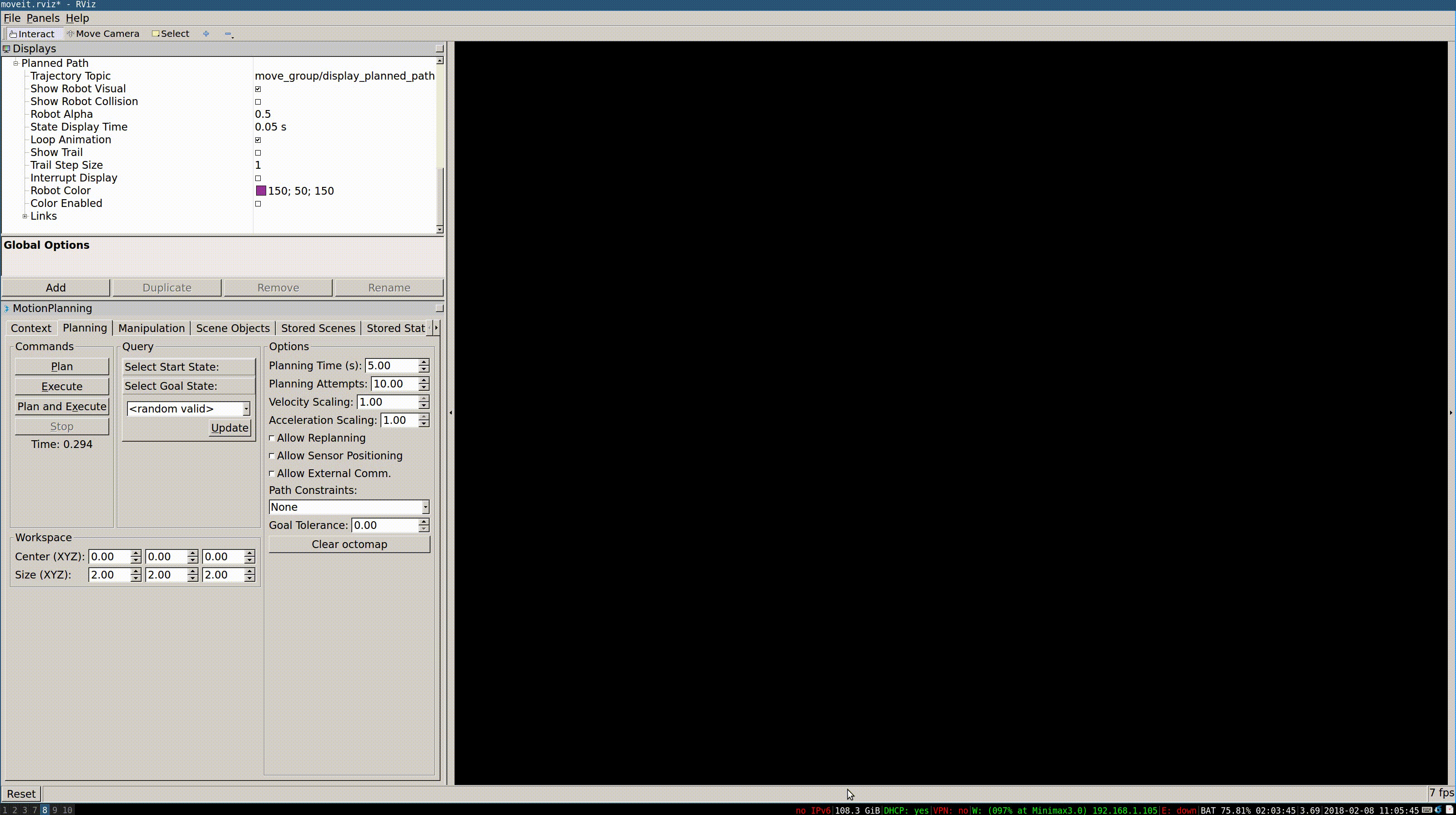Uncheck Show Robot Visual
Image resolution: width=1456 pixels, height=815 pixels.
pyautogui.click(x=258, y=89)
